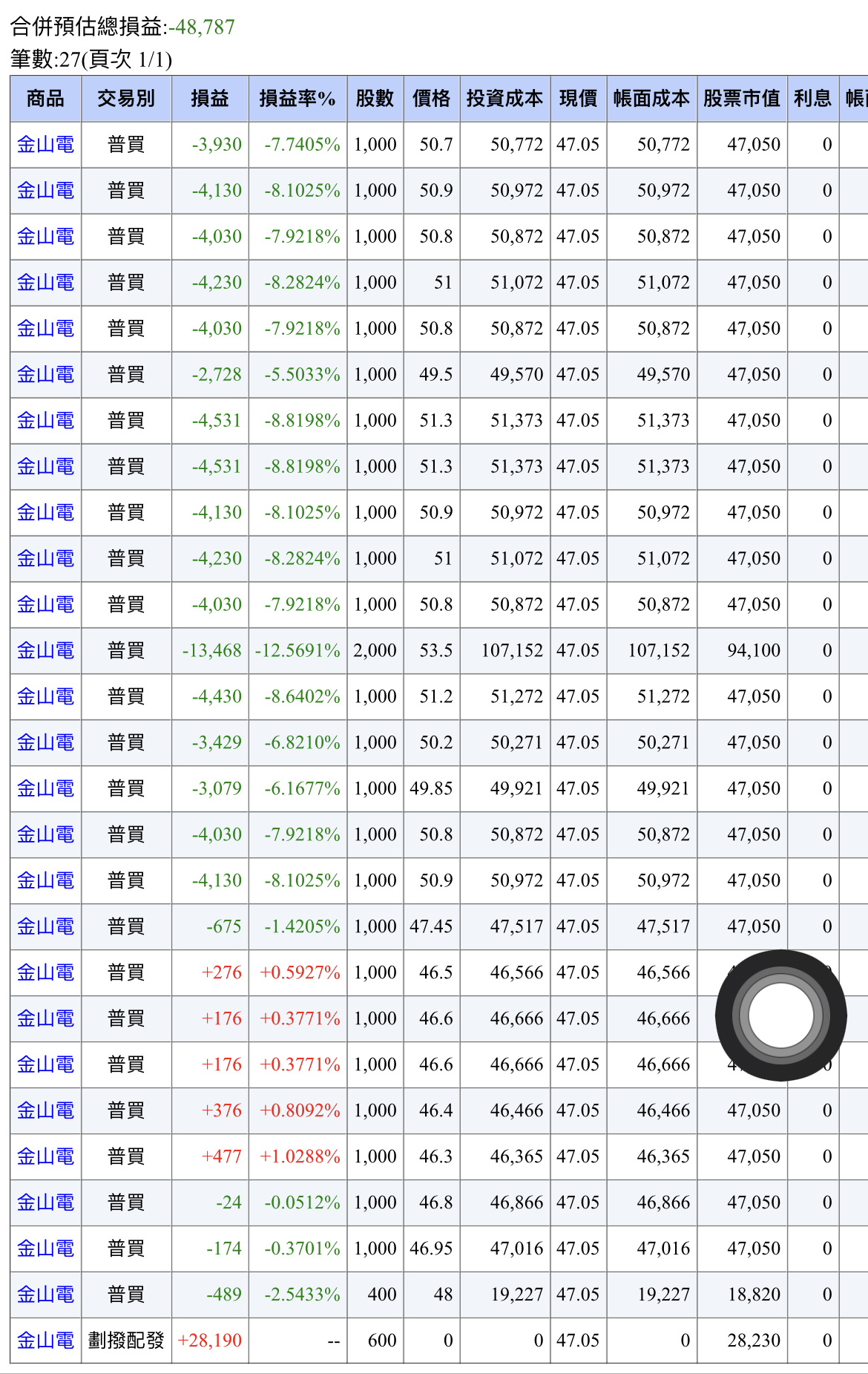Select the 價格 column header

[x=431, y=99]
